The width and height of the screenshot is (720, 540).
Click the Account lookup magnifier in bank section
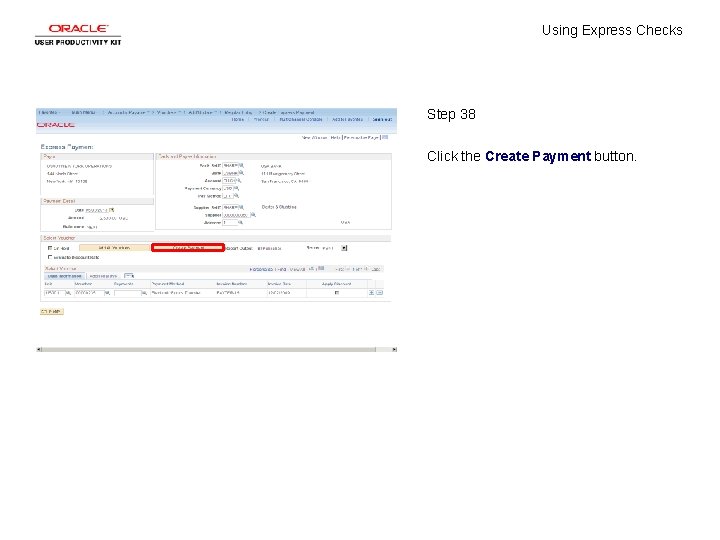pyautogui.click(x=239, y=180)
